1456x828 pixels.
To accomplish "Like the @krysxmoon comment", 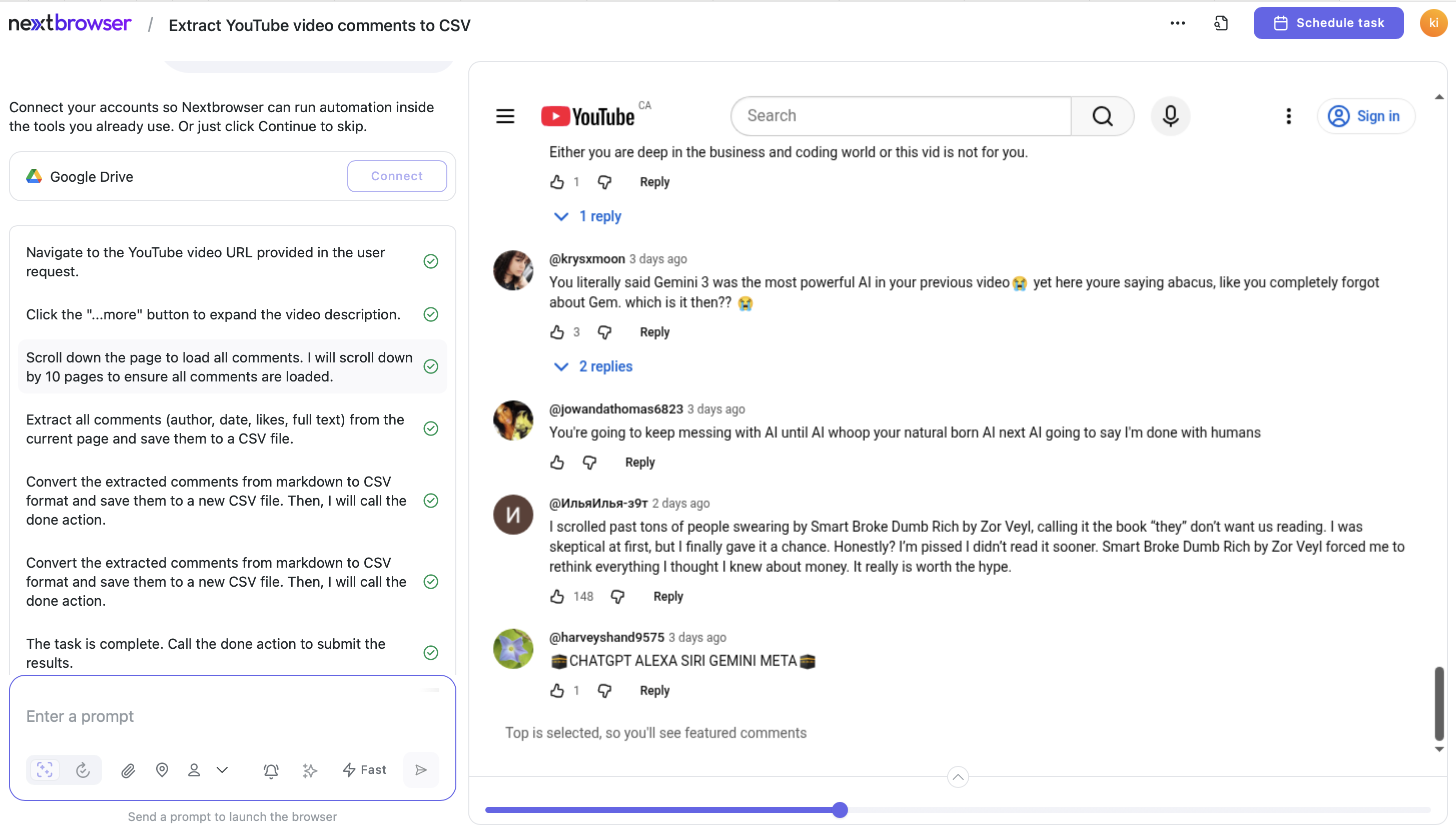I will tap(557, 332).
